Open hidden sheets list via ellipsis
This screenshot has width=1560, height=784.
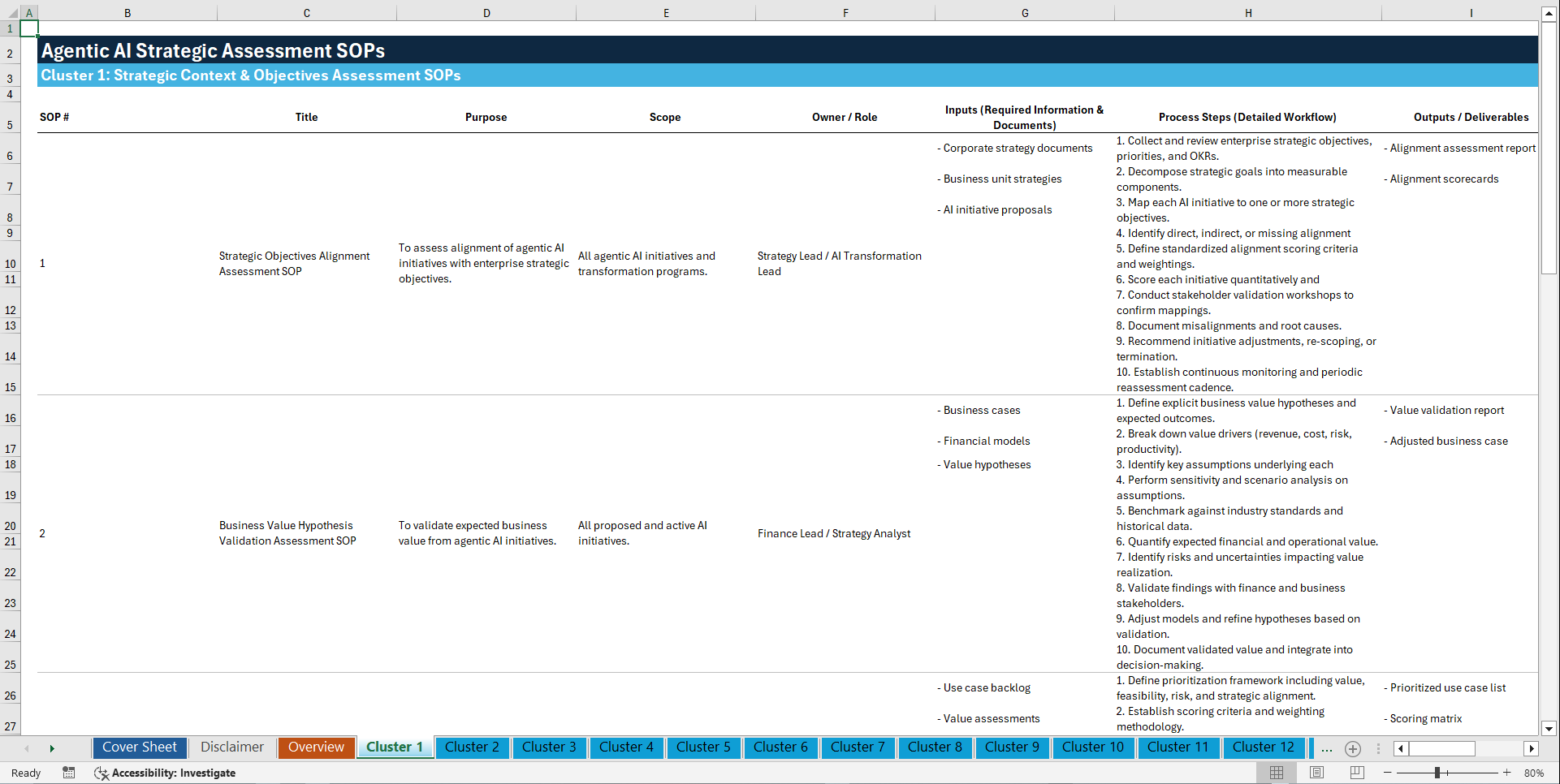[1327, 748]
